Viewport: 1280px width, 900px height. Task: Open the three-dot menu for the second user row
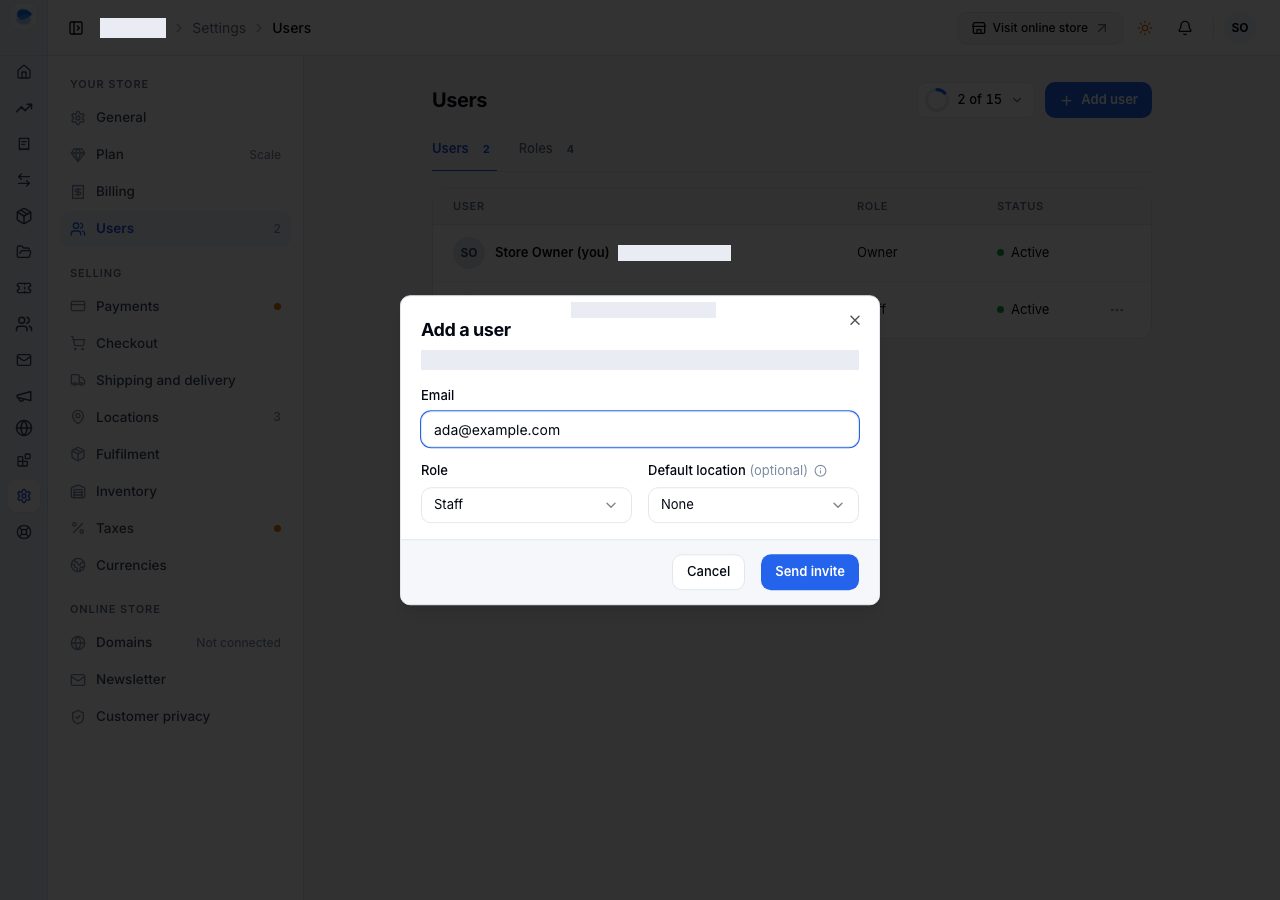[x=1117, y=310]
